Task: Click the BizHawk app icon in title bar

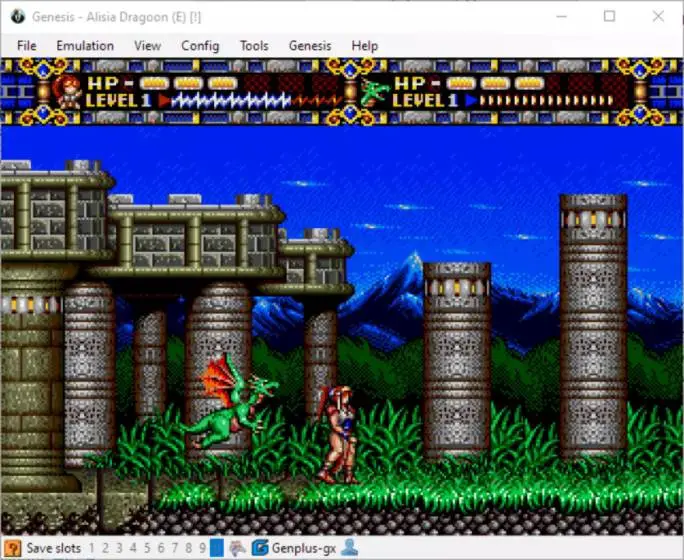Action: [18, 17]
